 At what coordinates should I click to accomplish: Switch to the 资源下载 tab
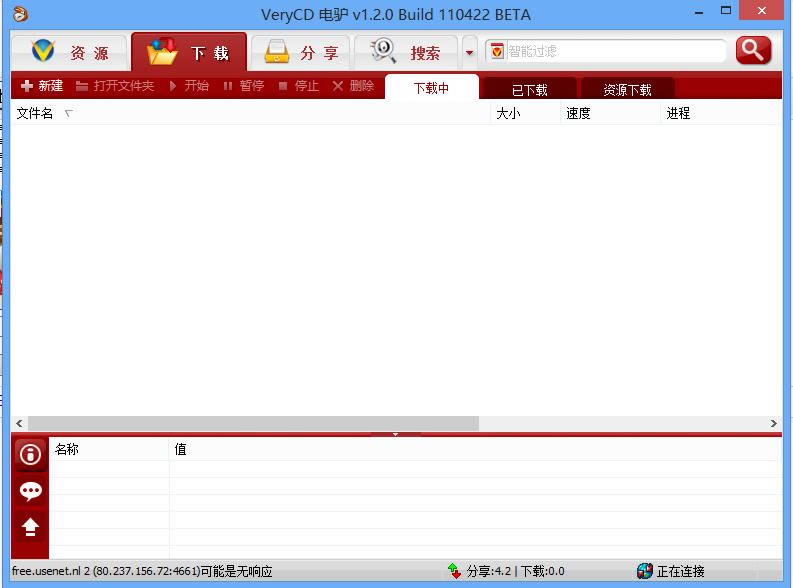pos(627,89)
